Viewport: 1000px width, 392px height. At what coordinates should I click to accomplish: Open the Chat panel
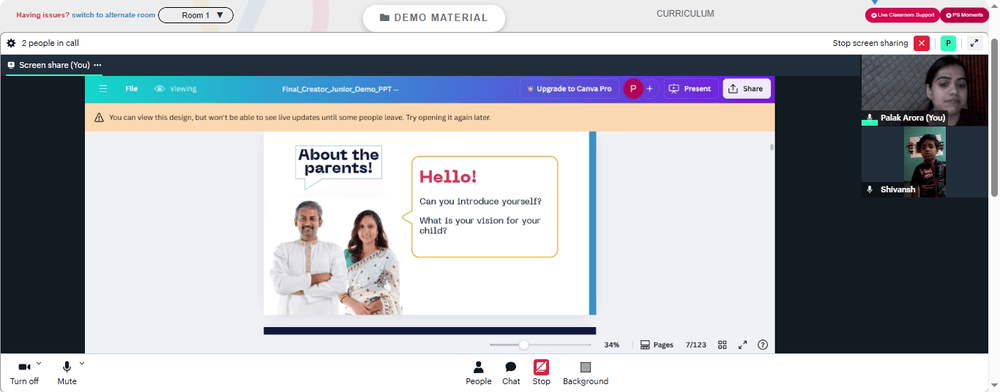511,373
